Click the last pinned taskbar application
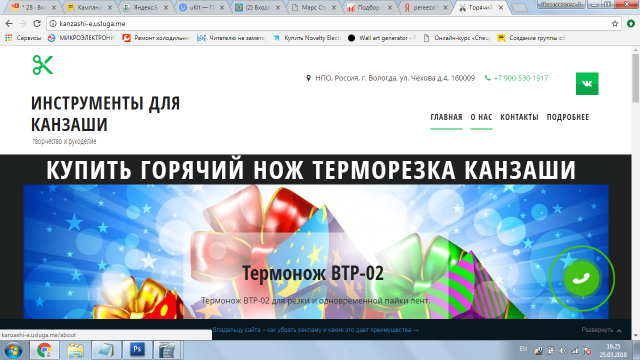The image size is (640, 360). [x=167, y=350]
